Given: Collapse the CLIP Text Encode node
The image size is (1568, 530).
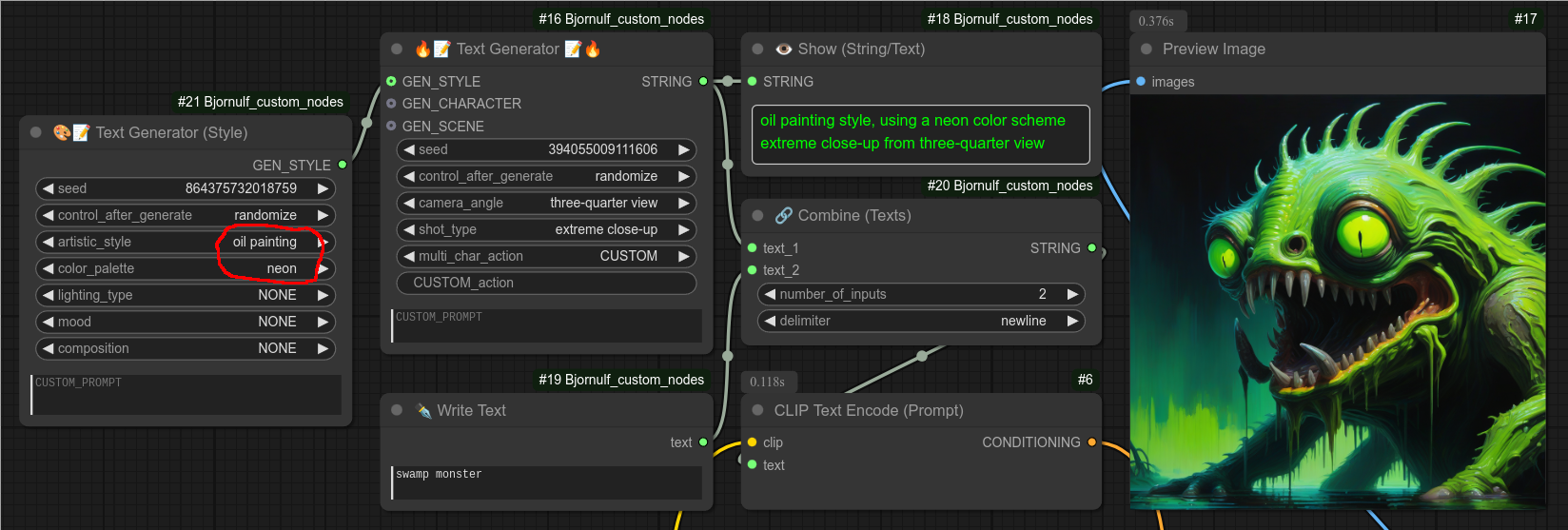Looking at the screenshot, I should click(x=758, y=411).
